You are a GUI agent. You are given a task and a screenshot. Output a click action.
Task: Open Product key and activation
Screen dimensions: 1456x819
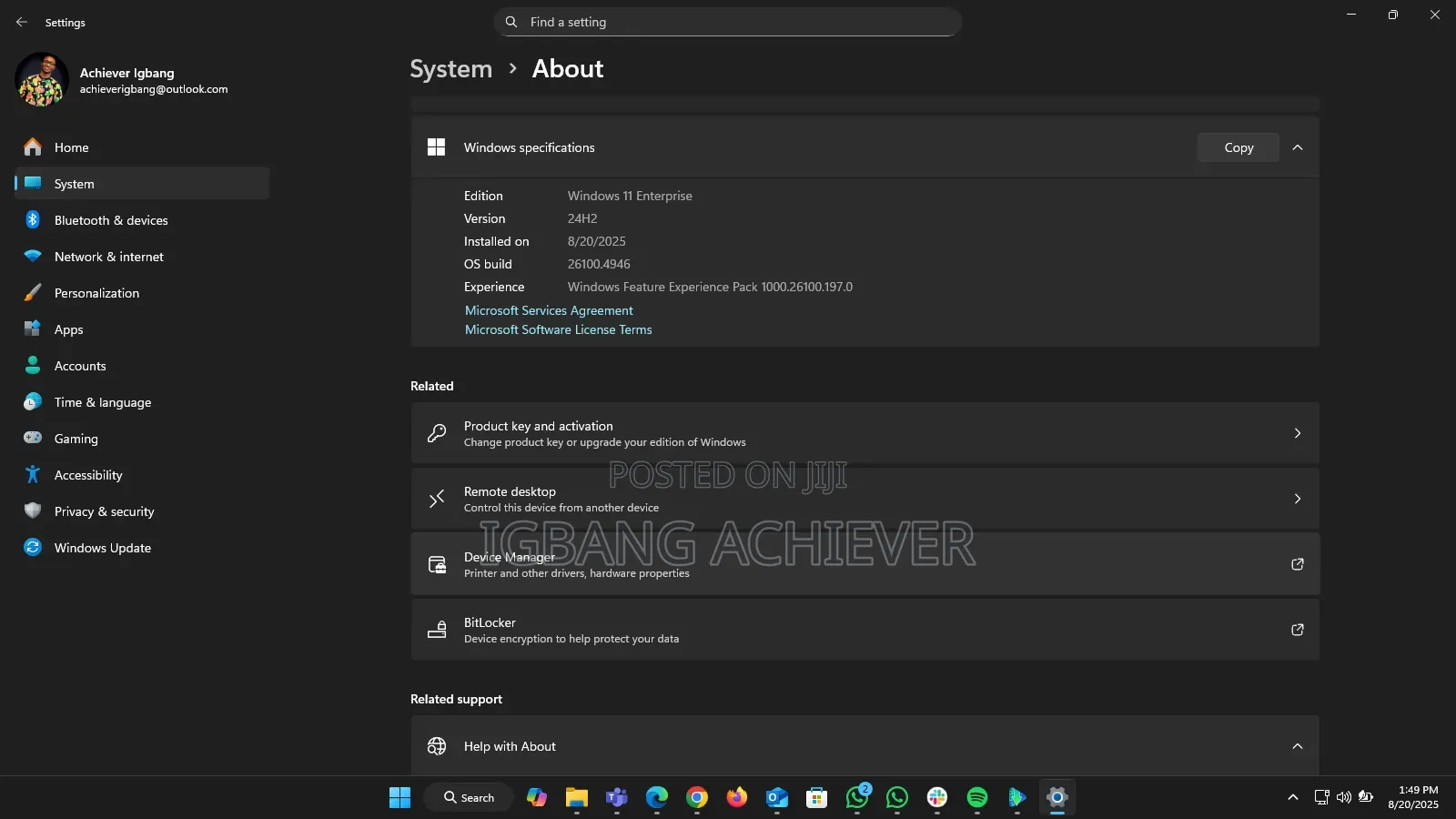(864, 433)
